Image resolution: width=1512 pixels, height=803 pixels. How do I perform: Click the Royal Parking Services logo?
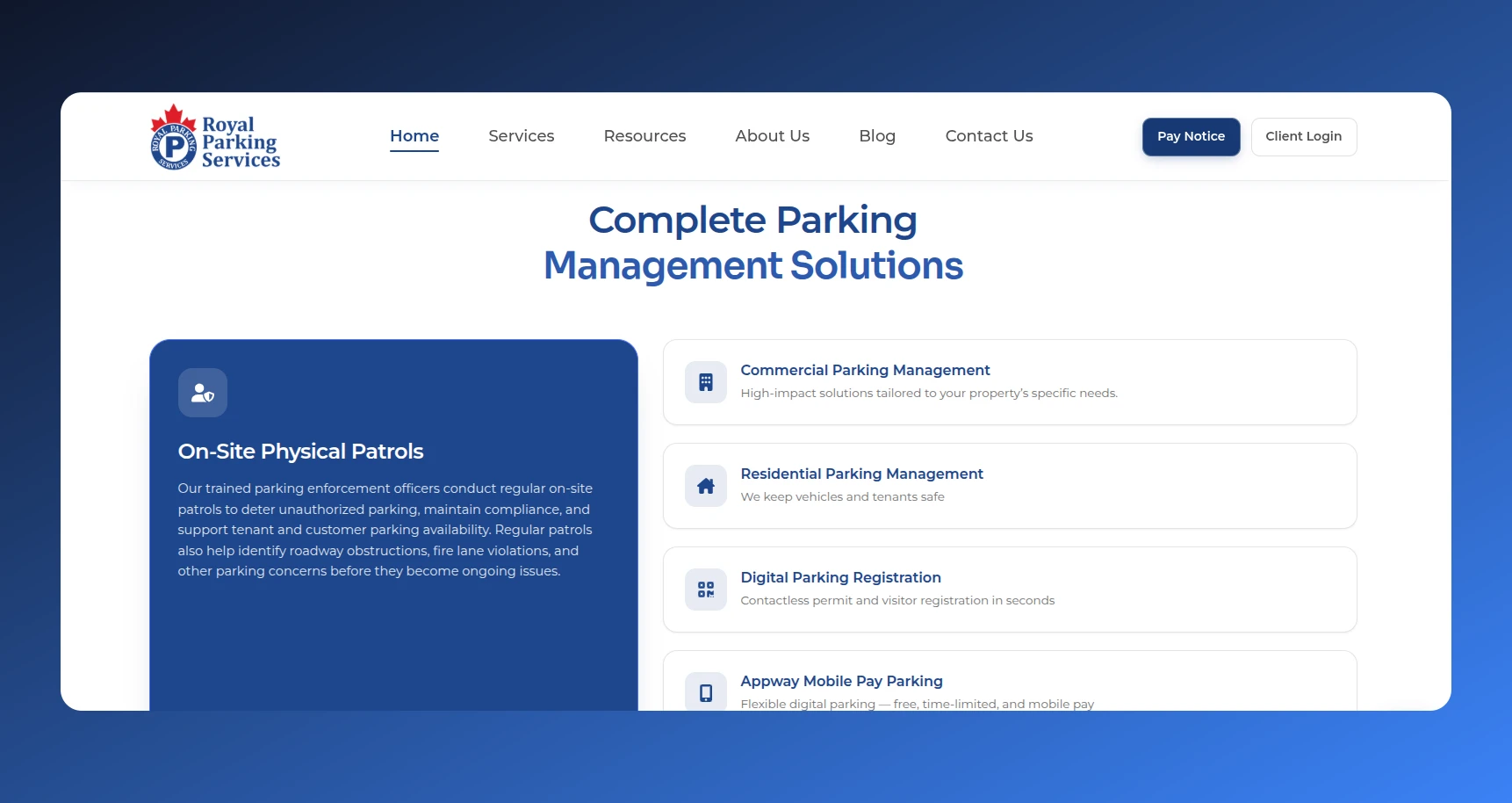(215, 137)
